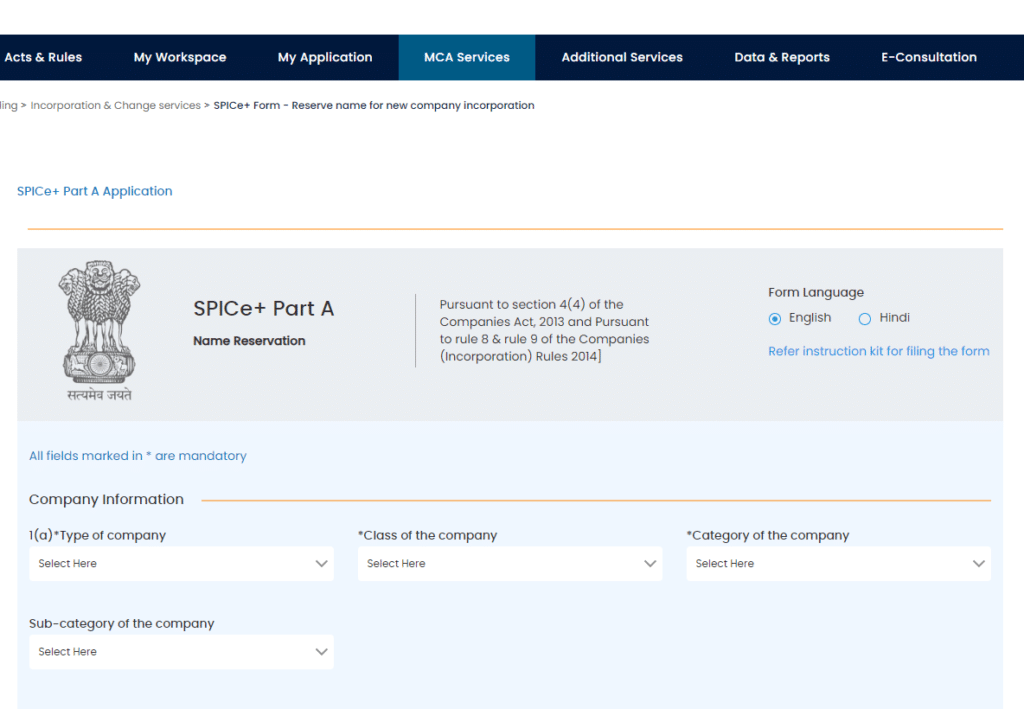This screenshot has width=1024, height=709.
Task: Click the Form Language label
Action: point(816,292)
